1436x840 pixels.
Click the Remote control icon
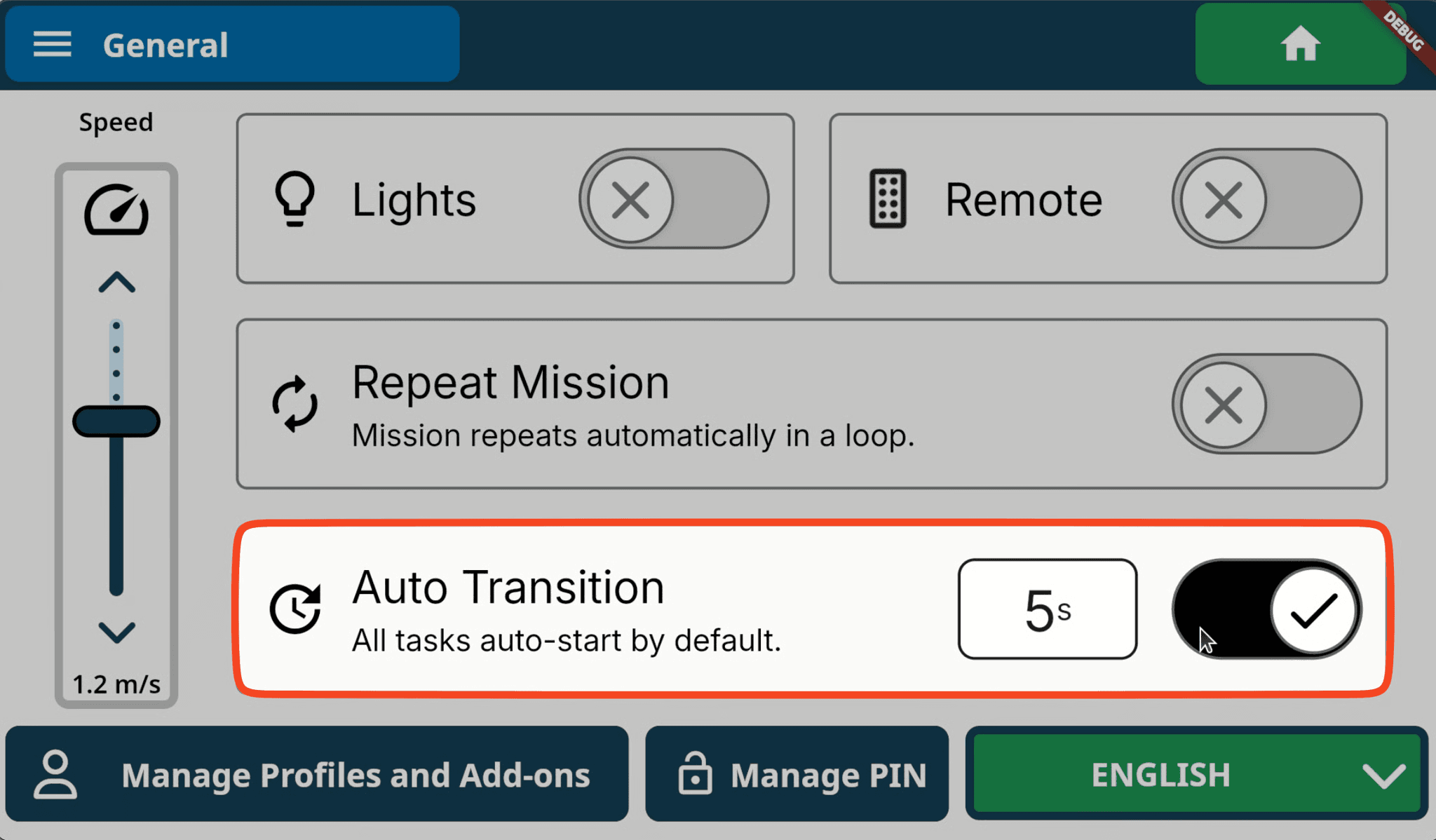(x=888, y=198)
